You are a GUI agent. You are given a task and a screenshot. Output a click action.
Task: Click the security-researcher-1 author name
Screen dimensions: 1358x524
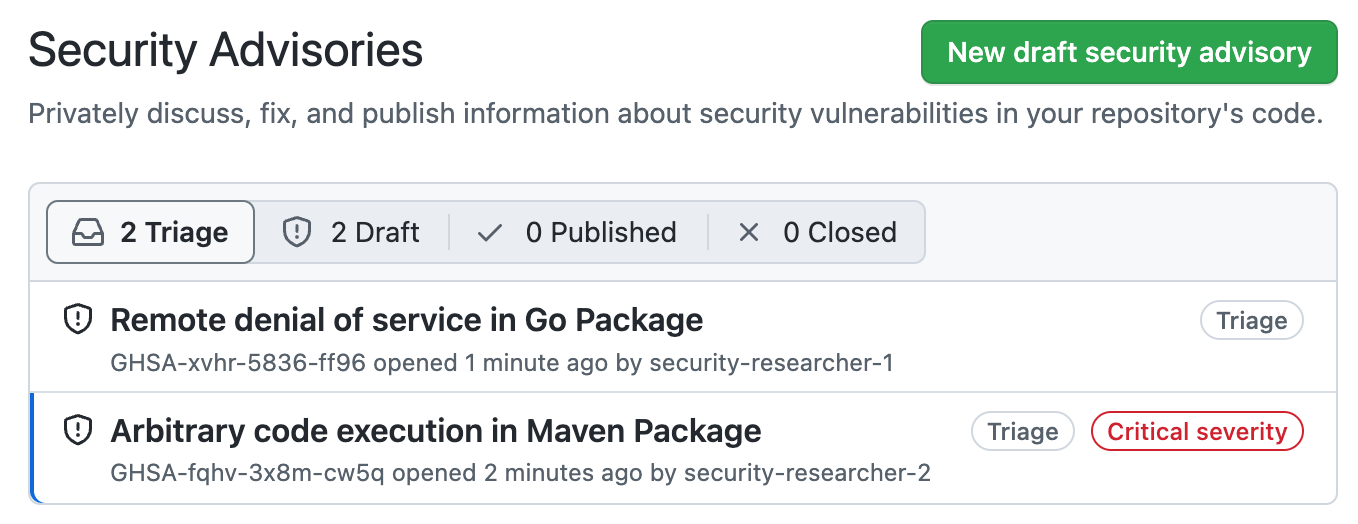click(x=771, y=362)
